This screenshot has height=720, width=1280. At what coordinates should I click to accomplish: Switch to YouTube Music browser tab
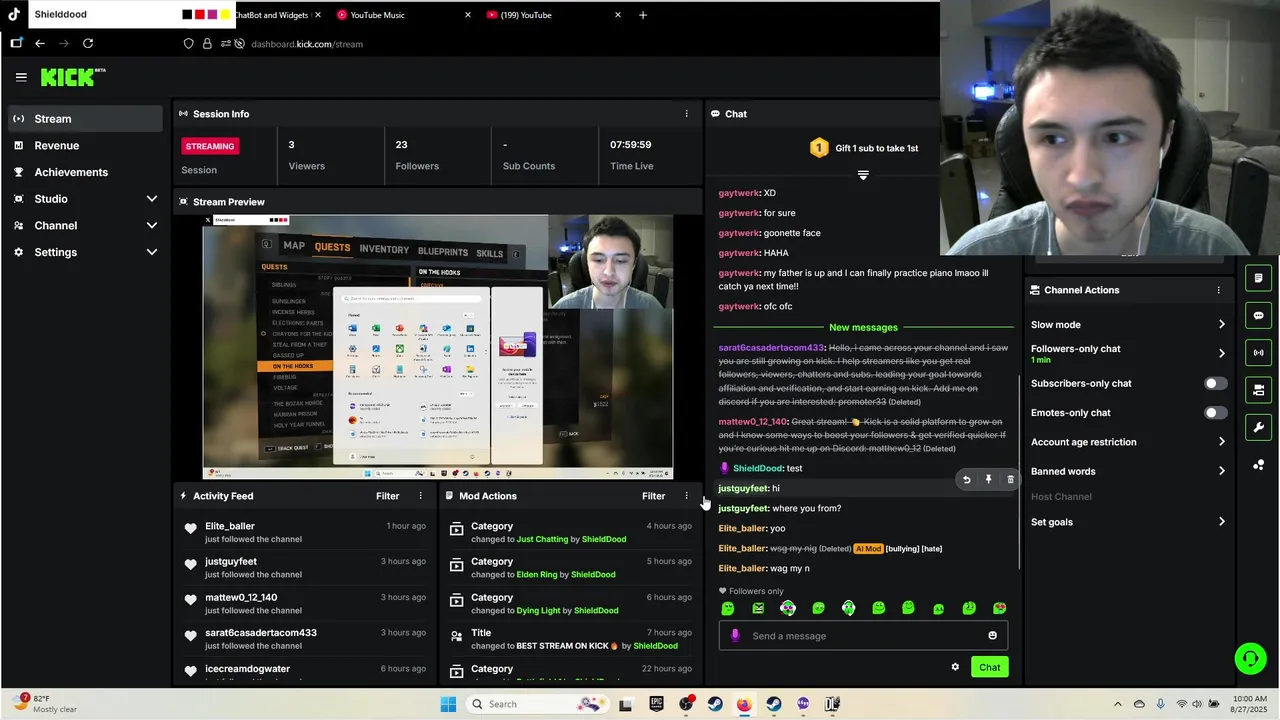[404, 15]
